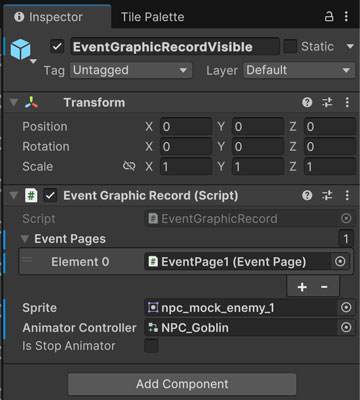Open the Layer dropdown showing Default
Image resolution: width=360 pixels, height=400 pixels.
pos(299,70)
